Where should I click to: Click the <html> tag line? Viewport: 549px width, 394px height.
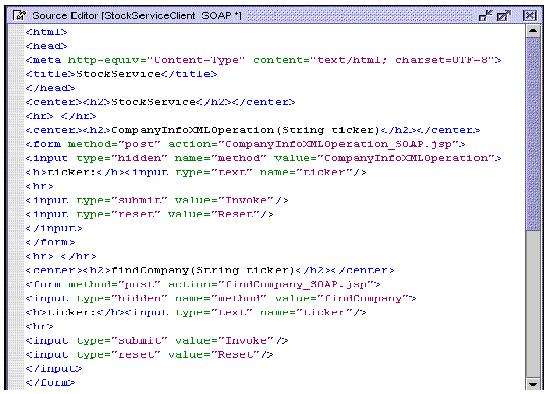pos(46,32)
